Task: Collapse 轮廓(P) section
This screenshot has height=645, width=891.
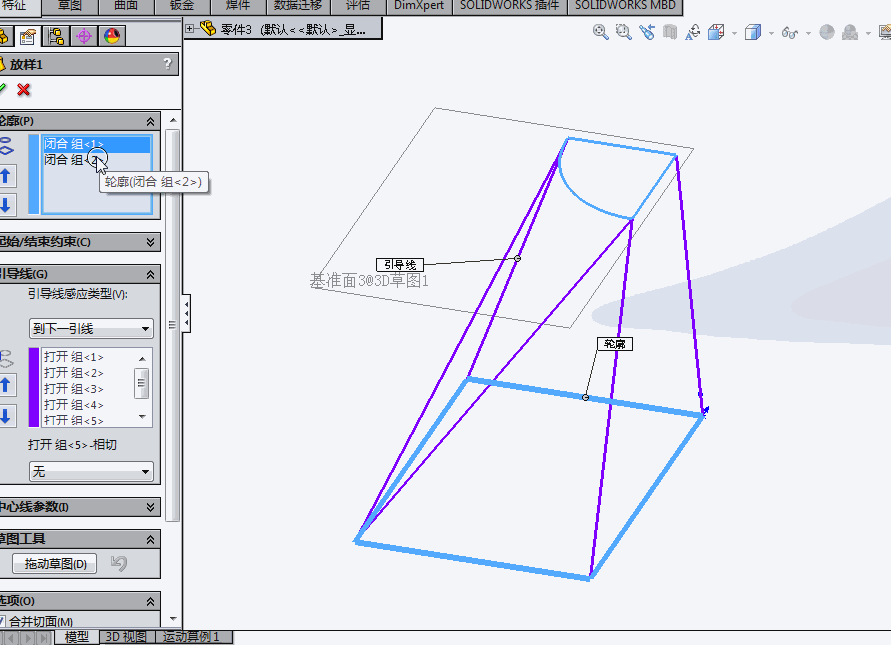Action: click(150, 122)
